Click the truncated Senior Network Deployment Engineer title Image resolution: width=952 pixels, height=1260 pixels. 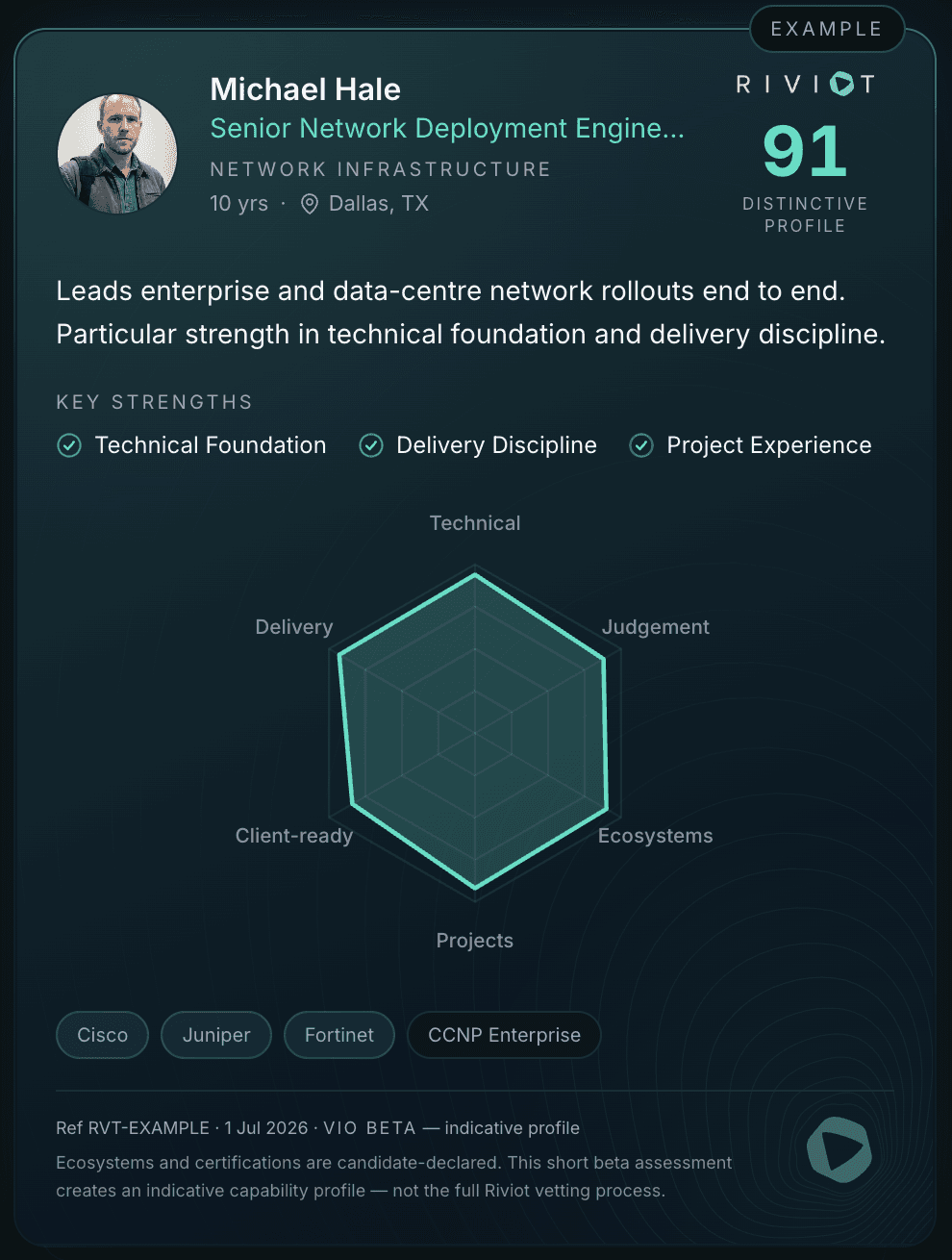pos(447,128)
